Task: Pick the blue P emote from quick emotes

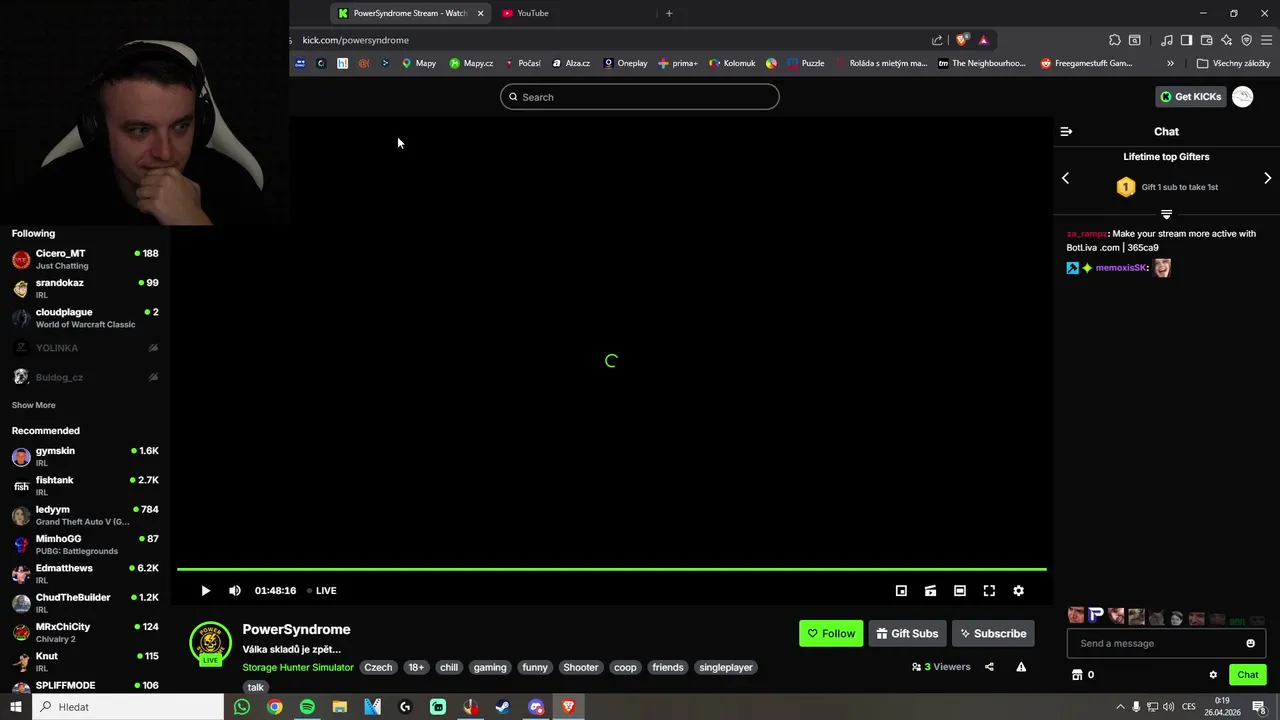Action: coord(1096,616)
